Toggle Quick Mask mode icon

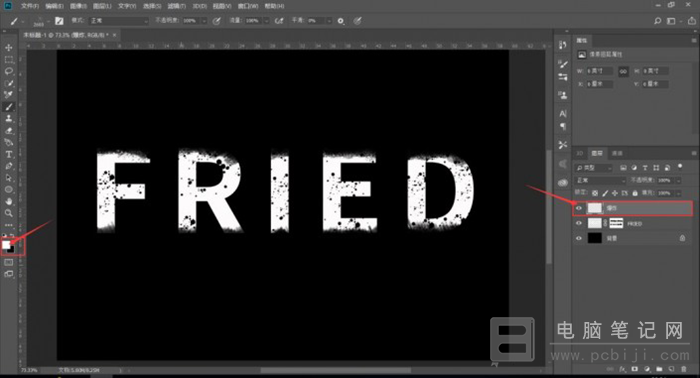(8, 262)
